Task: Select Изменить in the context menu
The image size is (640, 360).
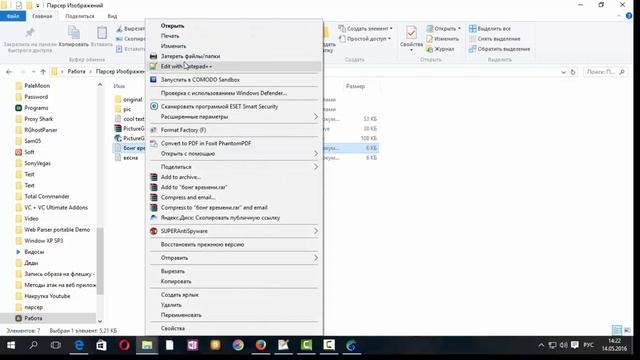Action: pyautogui.click(x=234, y=46)
